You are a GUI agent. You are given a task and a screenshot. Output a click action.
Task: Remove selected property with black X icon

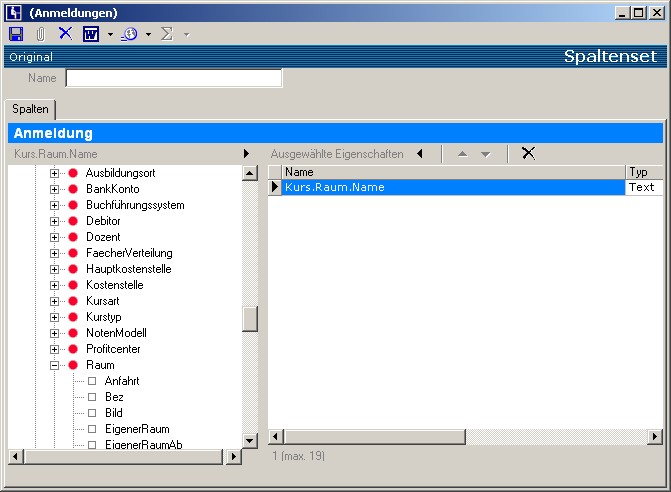tap(528, 154)
